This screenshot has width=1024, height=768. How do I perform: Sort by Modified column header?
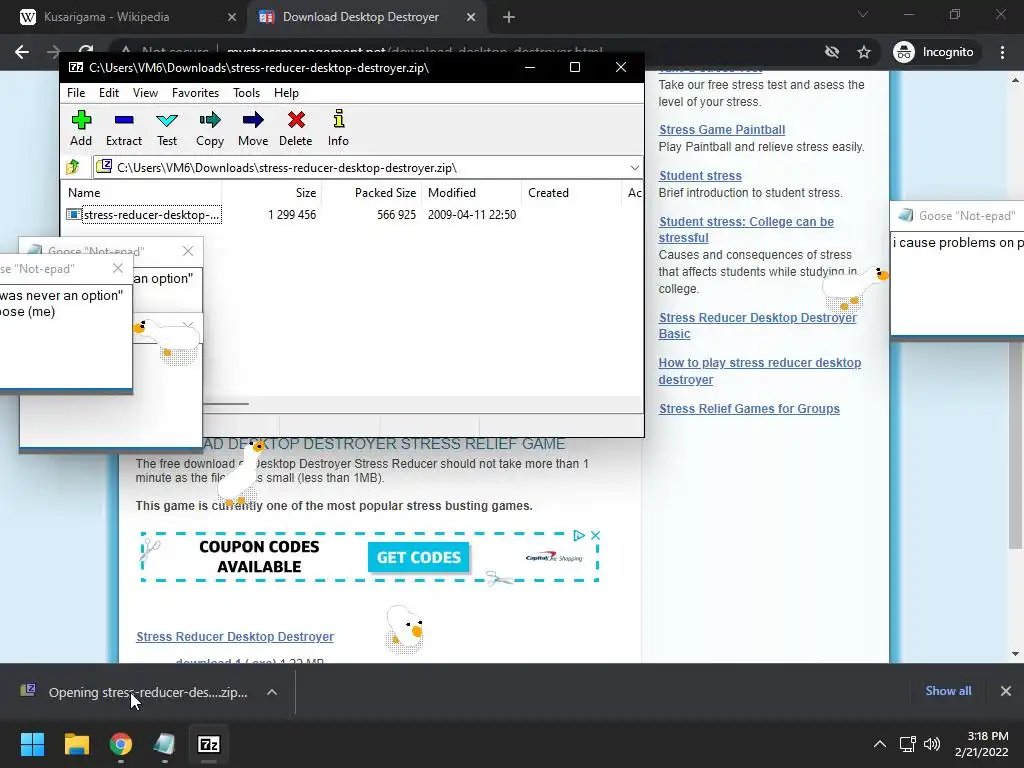click(x=472, y=193)
